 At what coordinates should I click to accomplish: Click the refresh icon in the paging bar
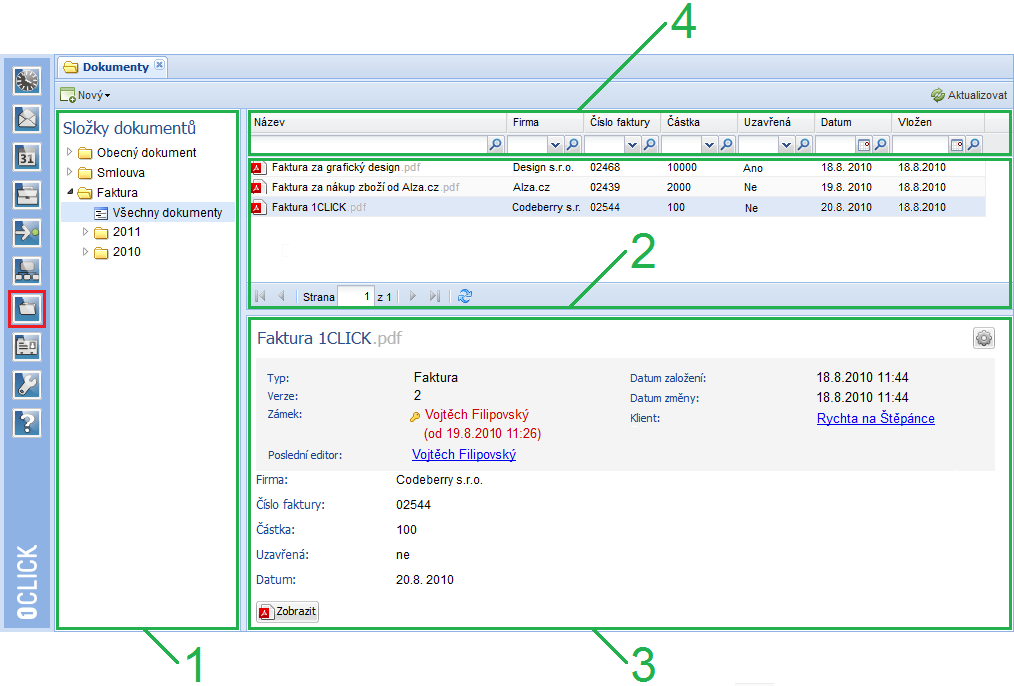coord(464,296)
